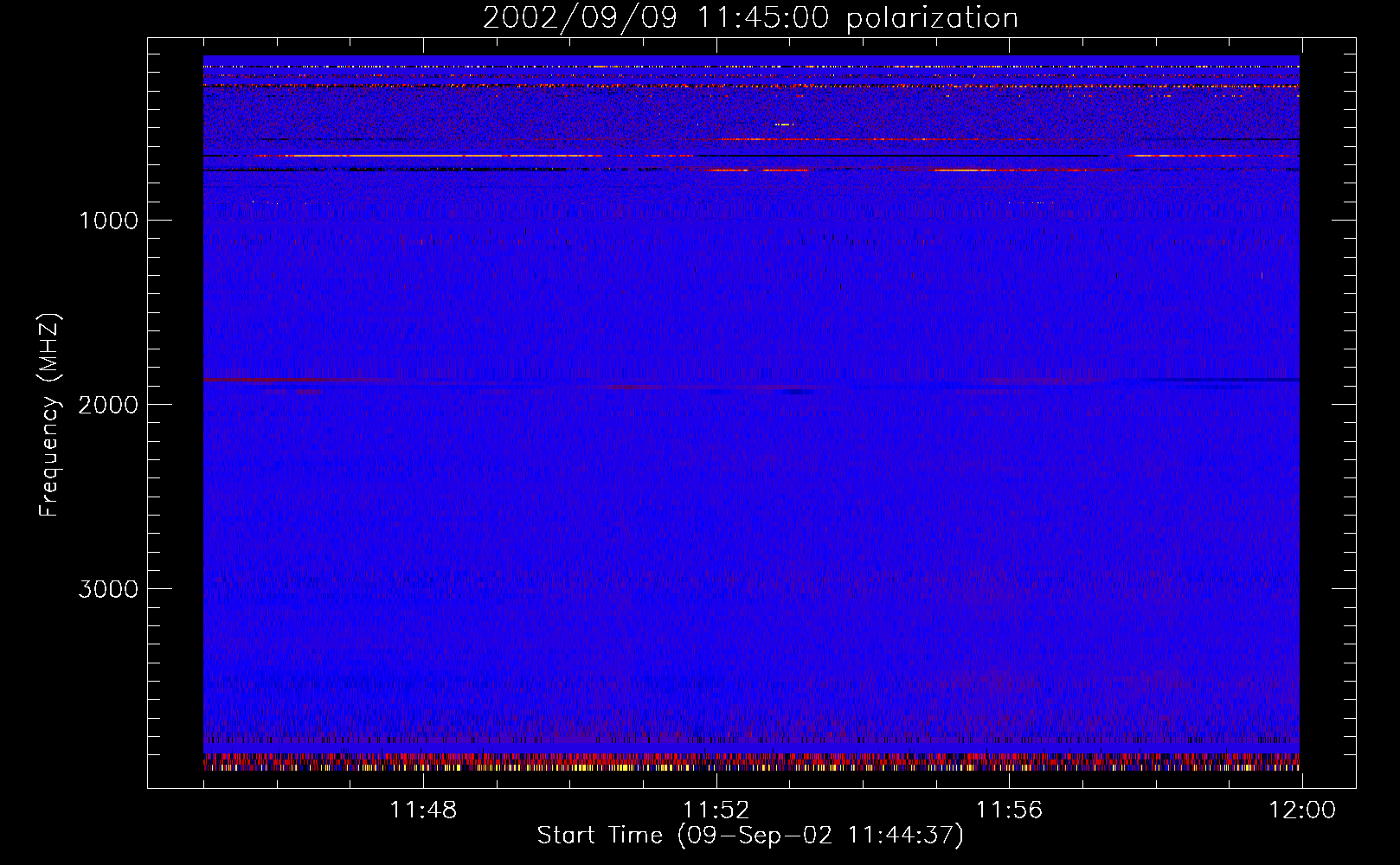Click the 'Frequency (MHZ)' axis title
The height and width of the screenshot is (865, 1400).
(x=50, y=415)
